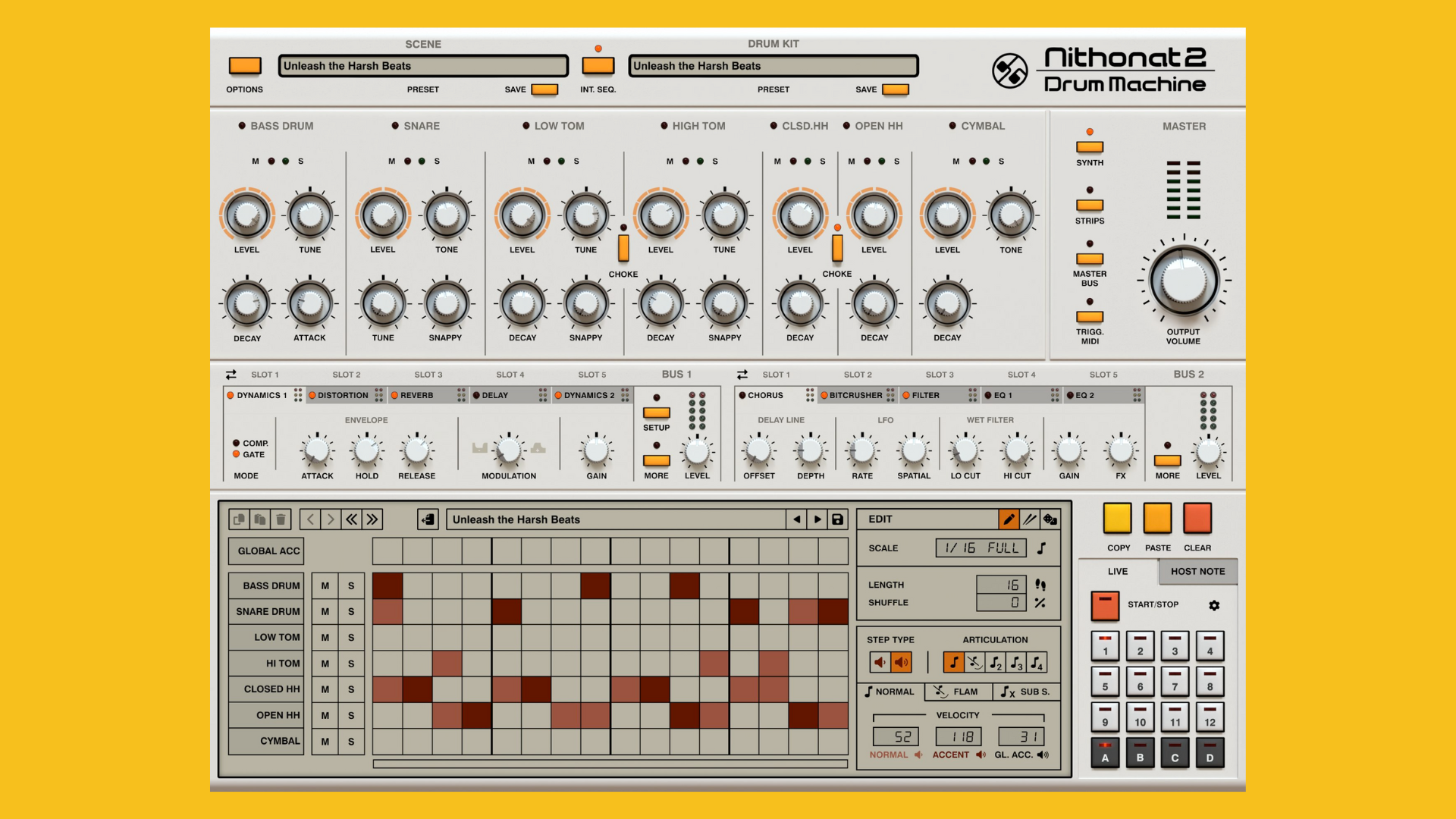Viewport: 1456px width, 819px height.
Task: Copy the pattern using the sequencer copy icon
Action: coord(240,519)
